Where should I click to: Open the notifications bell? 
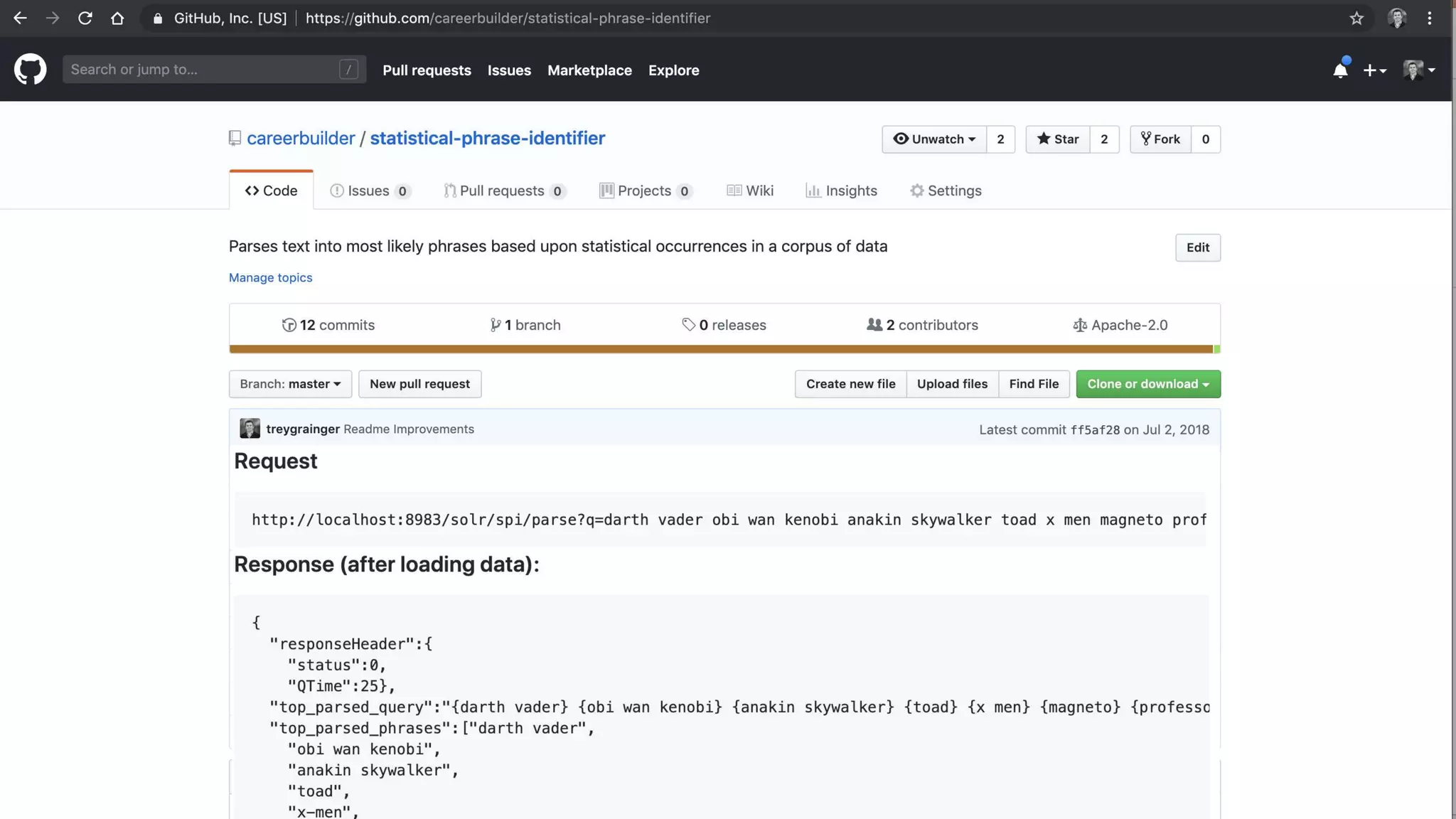click(1340, 70)
